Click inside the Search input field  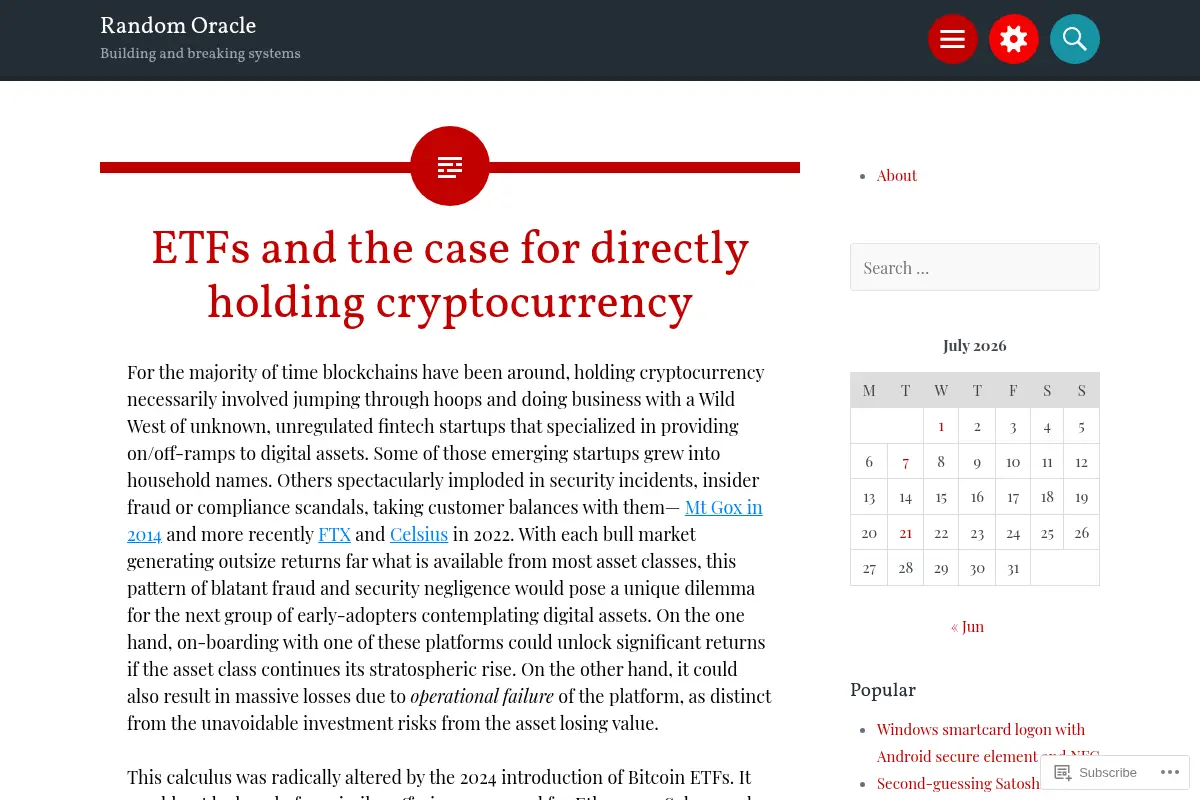975,267
